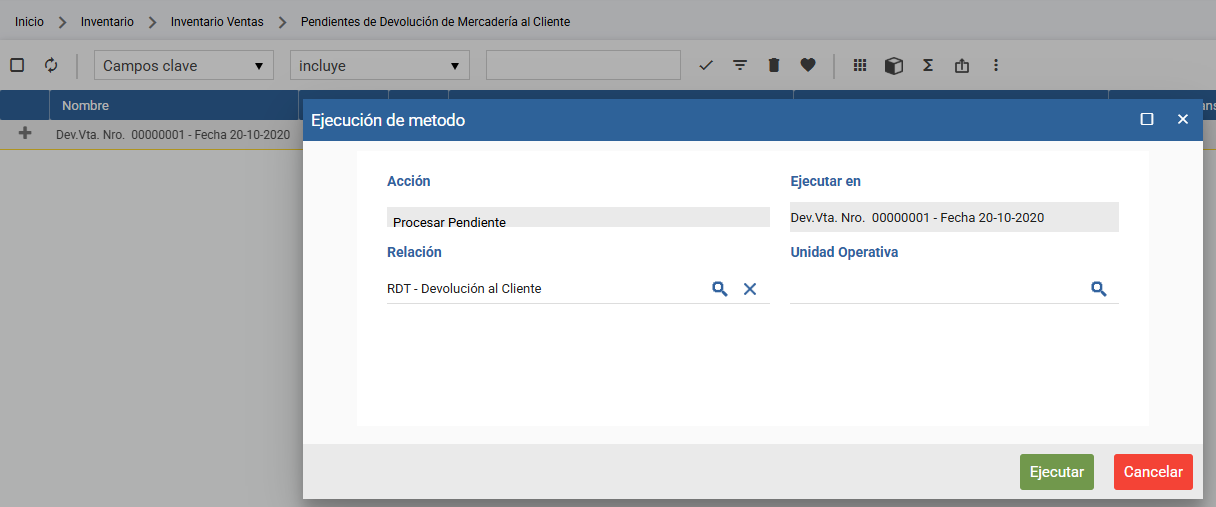Go to Inventario breadcrumb
1216x507 pixels.
pyautogui.click(x=107, y=21)
